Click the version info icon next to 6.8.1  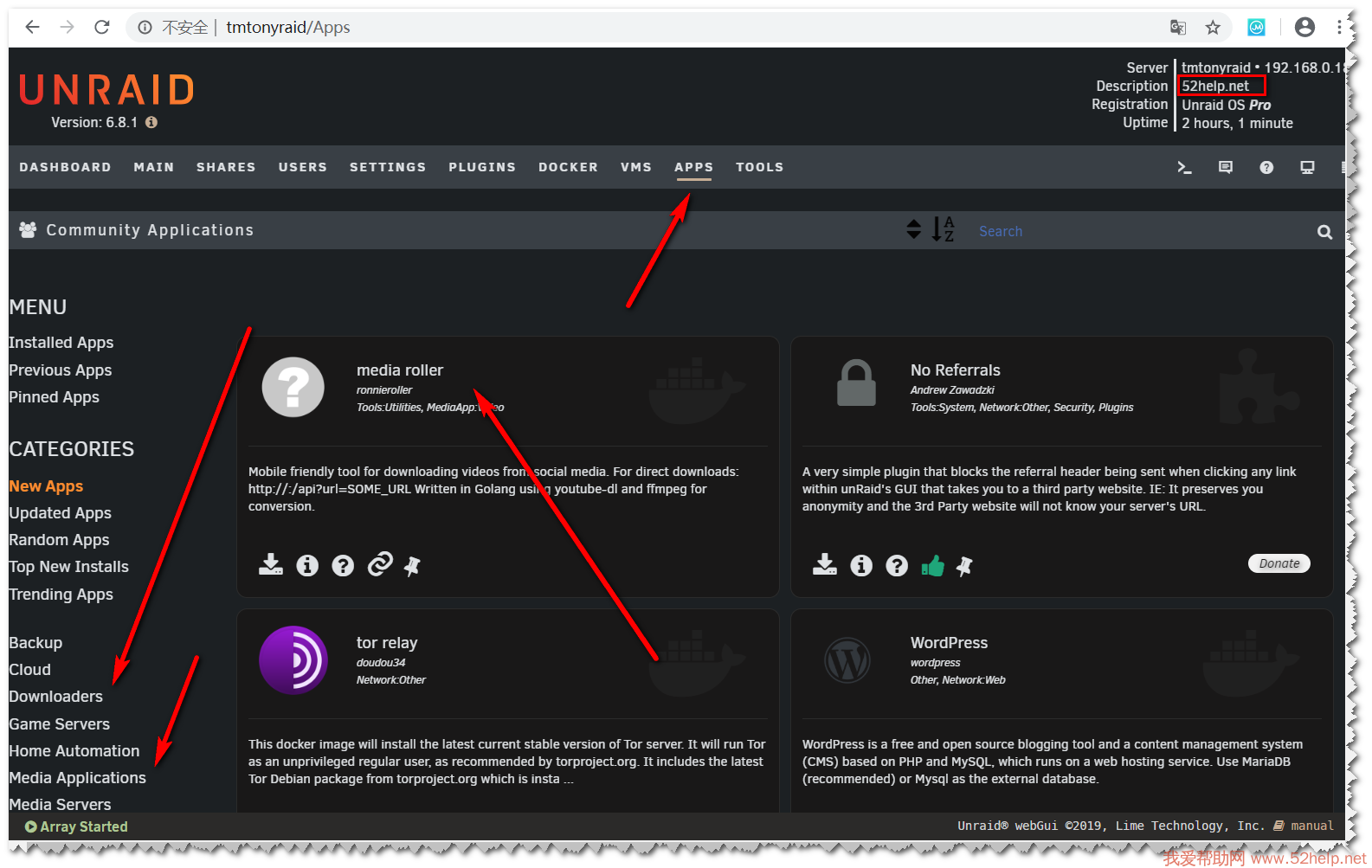(x=151, y=122)
